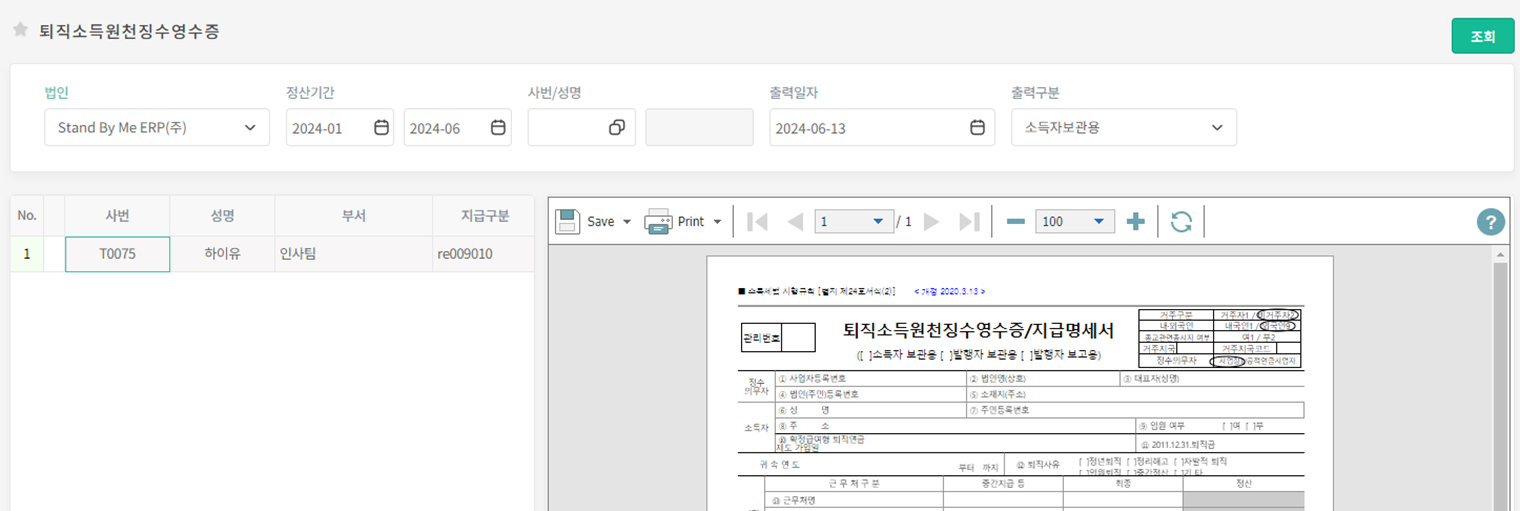Open the Print menu in viewer toolbar

tap(684, 222)
